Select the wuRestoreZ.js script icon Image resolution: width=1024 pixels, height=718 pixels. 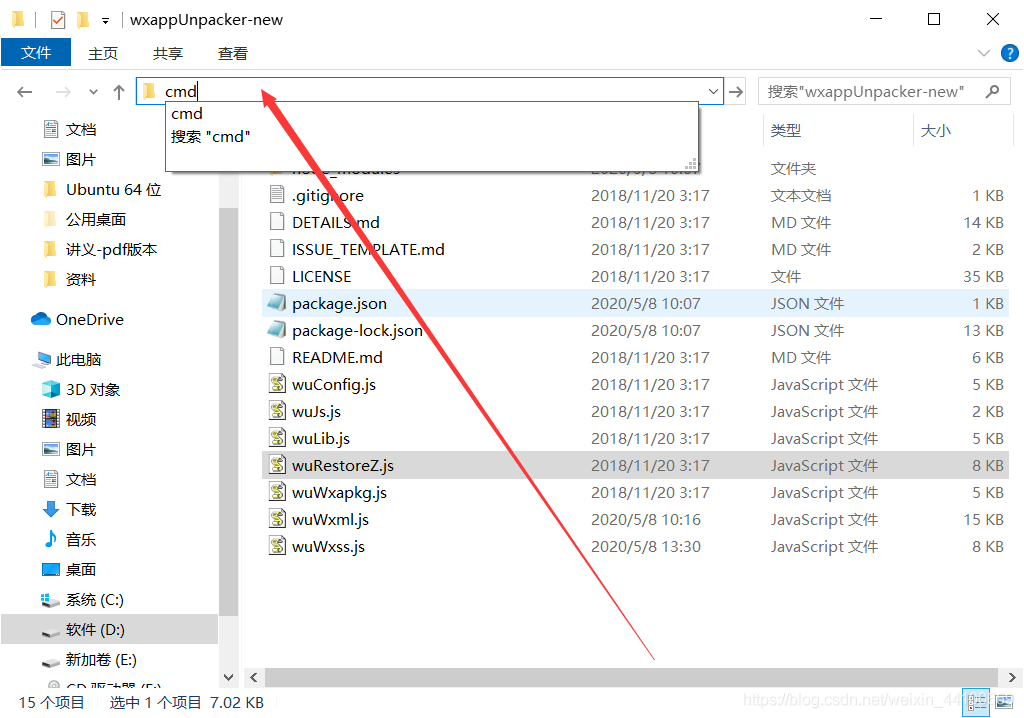click(x=278, y=465)
